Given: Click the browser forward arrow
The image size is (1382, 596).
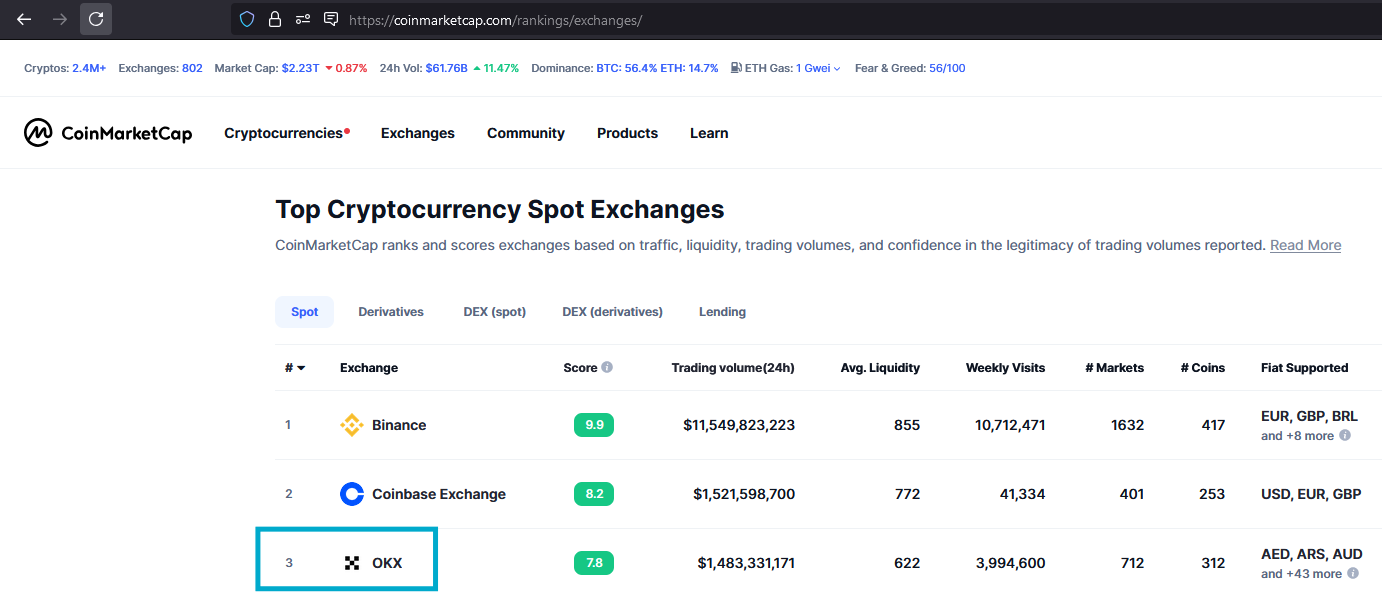Looking at the screenshot, I should [x=60, y=19].
